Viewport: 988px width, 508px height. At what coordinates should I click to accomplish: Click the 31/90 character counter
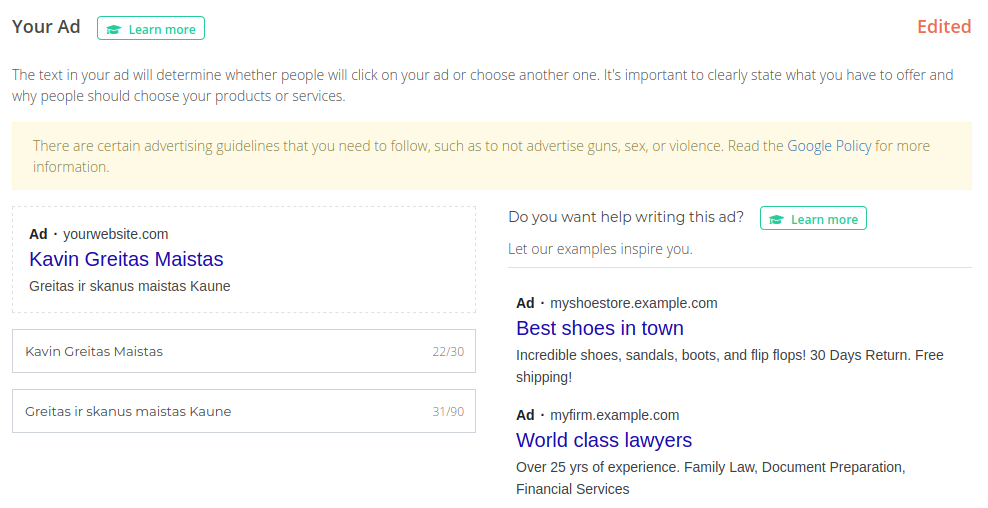pos(448,412)
